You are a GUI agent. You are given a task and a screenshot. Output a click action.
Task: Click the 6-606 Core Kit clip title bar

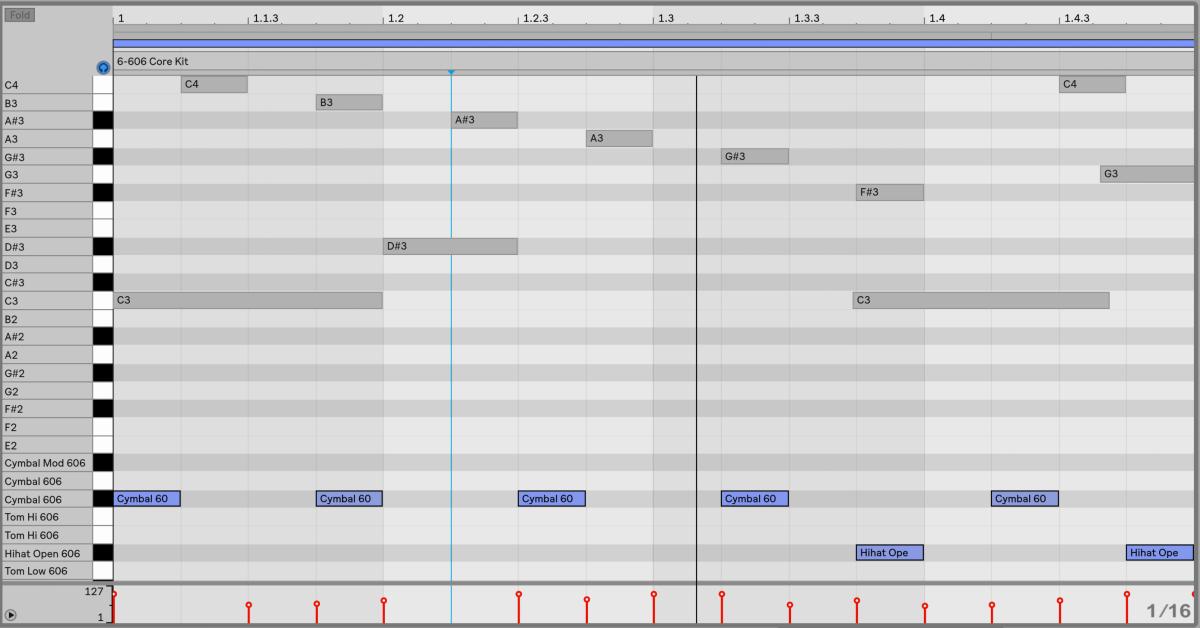pyautogui.click(x=654, y=61)
